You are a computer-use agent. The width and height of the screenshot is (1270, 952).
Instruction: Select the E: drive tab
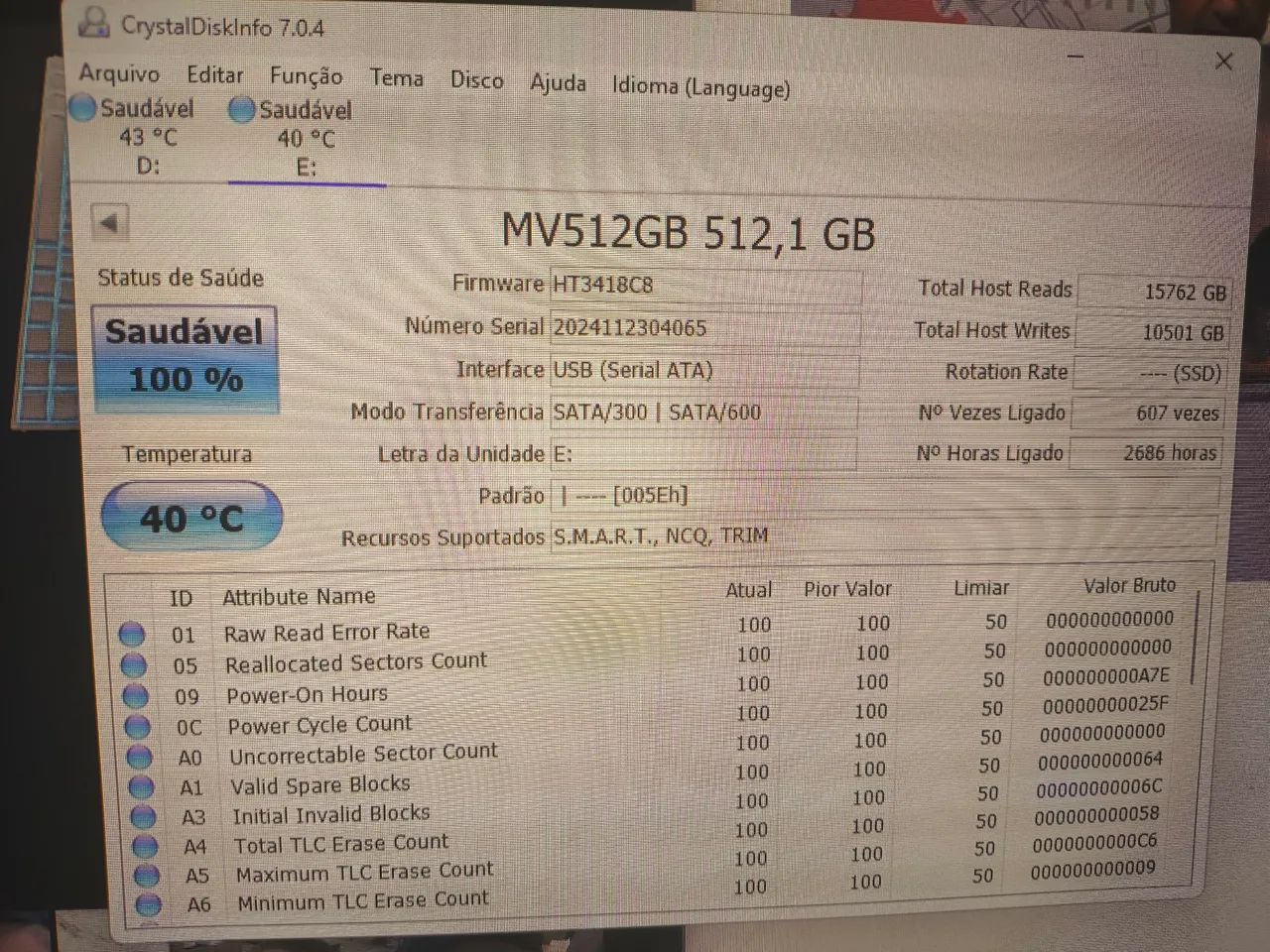(306, 139)
